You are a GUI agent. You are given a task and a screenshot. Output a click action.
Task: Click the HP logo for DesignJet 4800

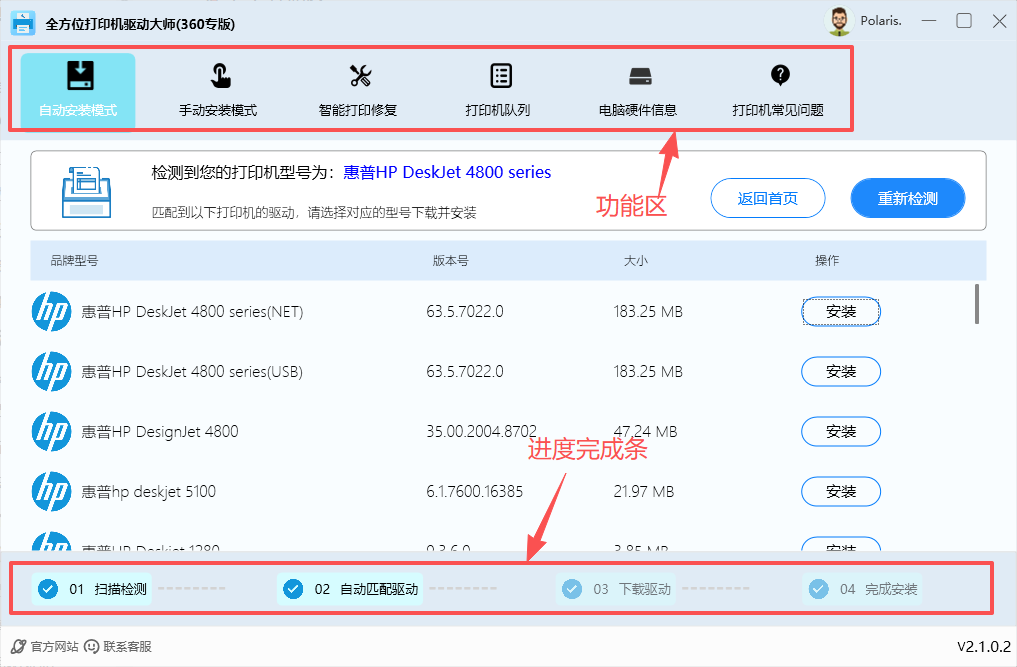50,432
